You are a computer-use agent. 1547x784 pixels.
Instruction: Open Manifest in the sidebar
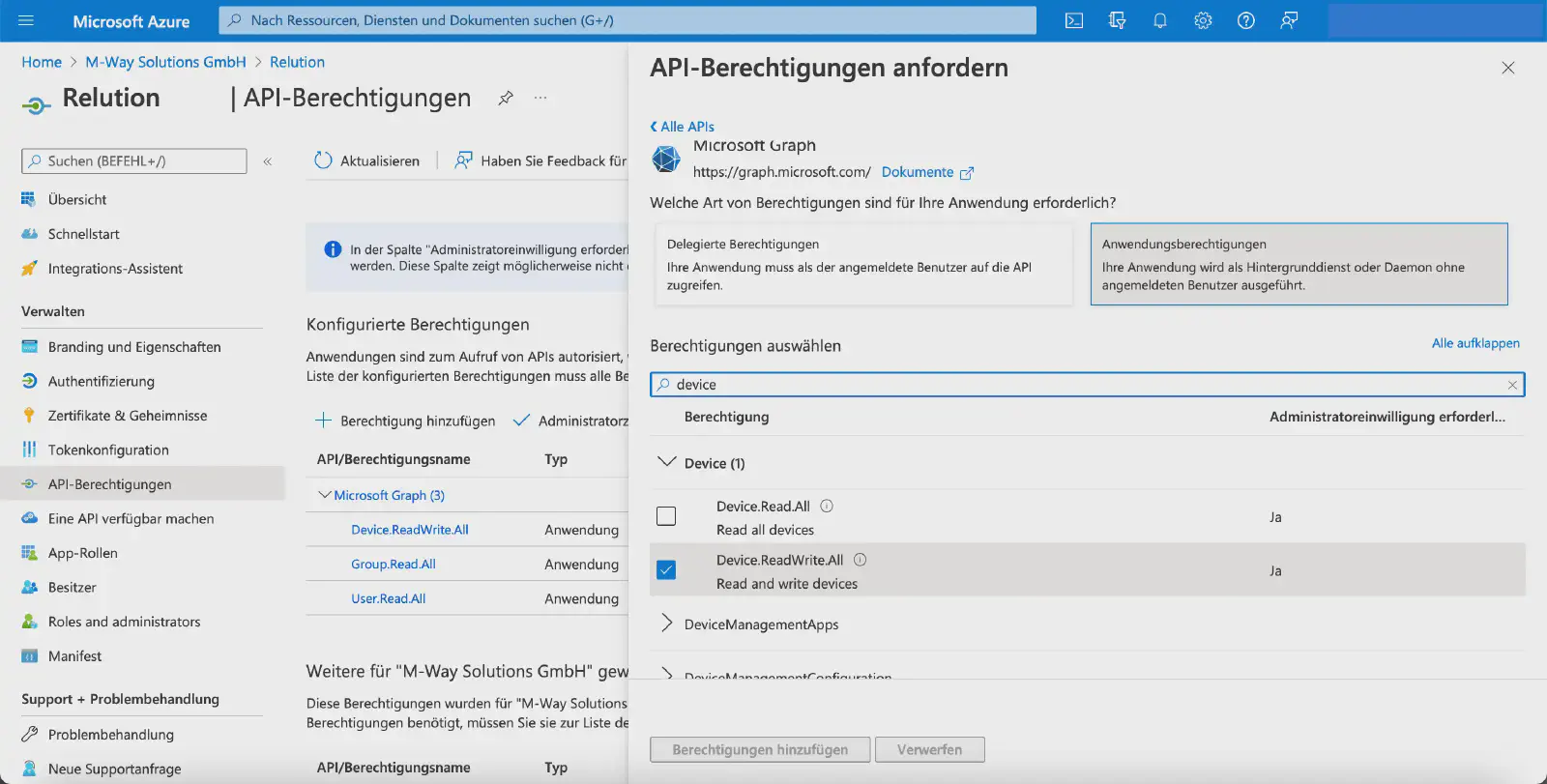point(74,656)
